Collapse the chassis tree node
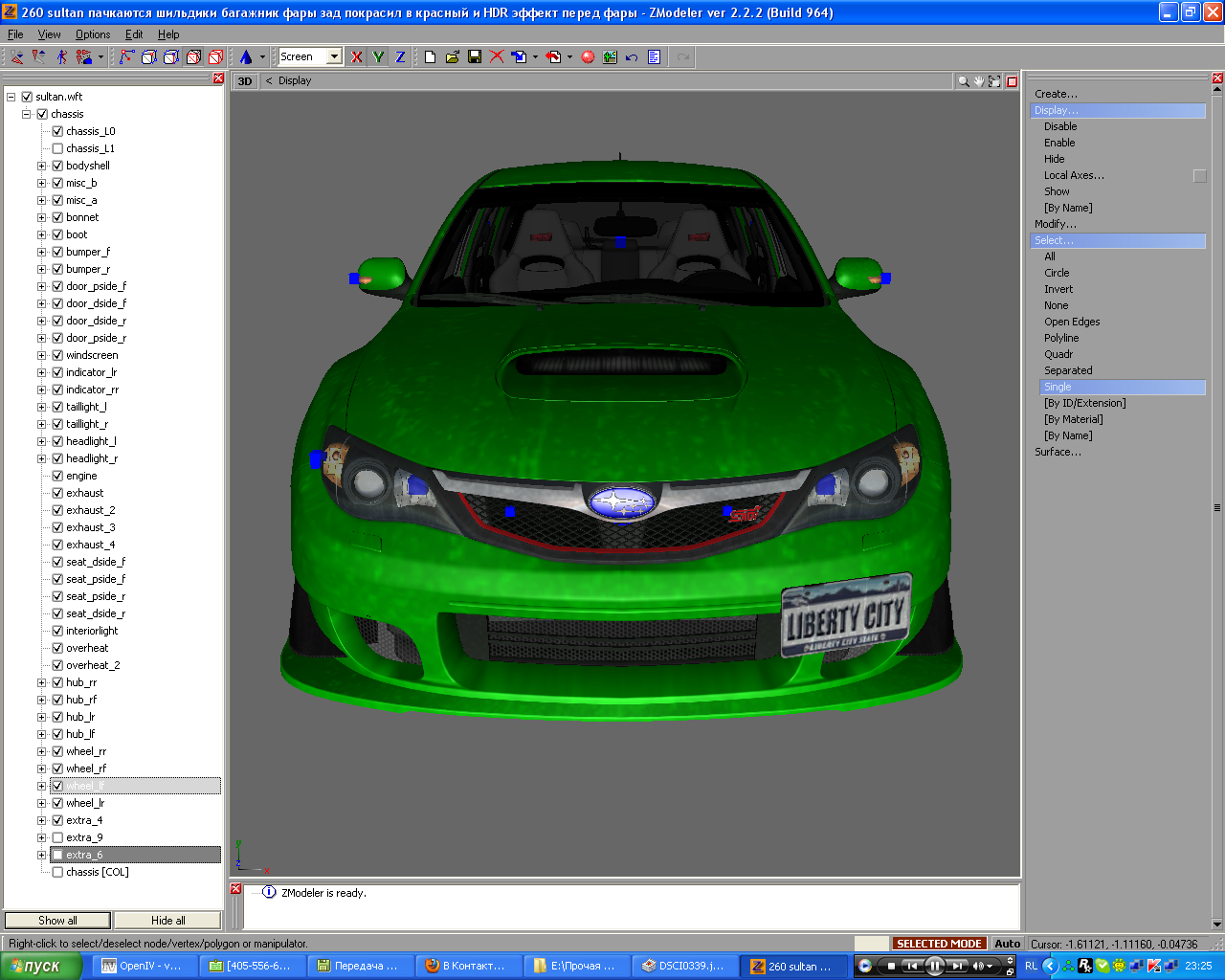 27,114
